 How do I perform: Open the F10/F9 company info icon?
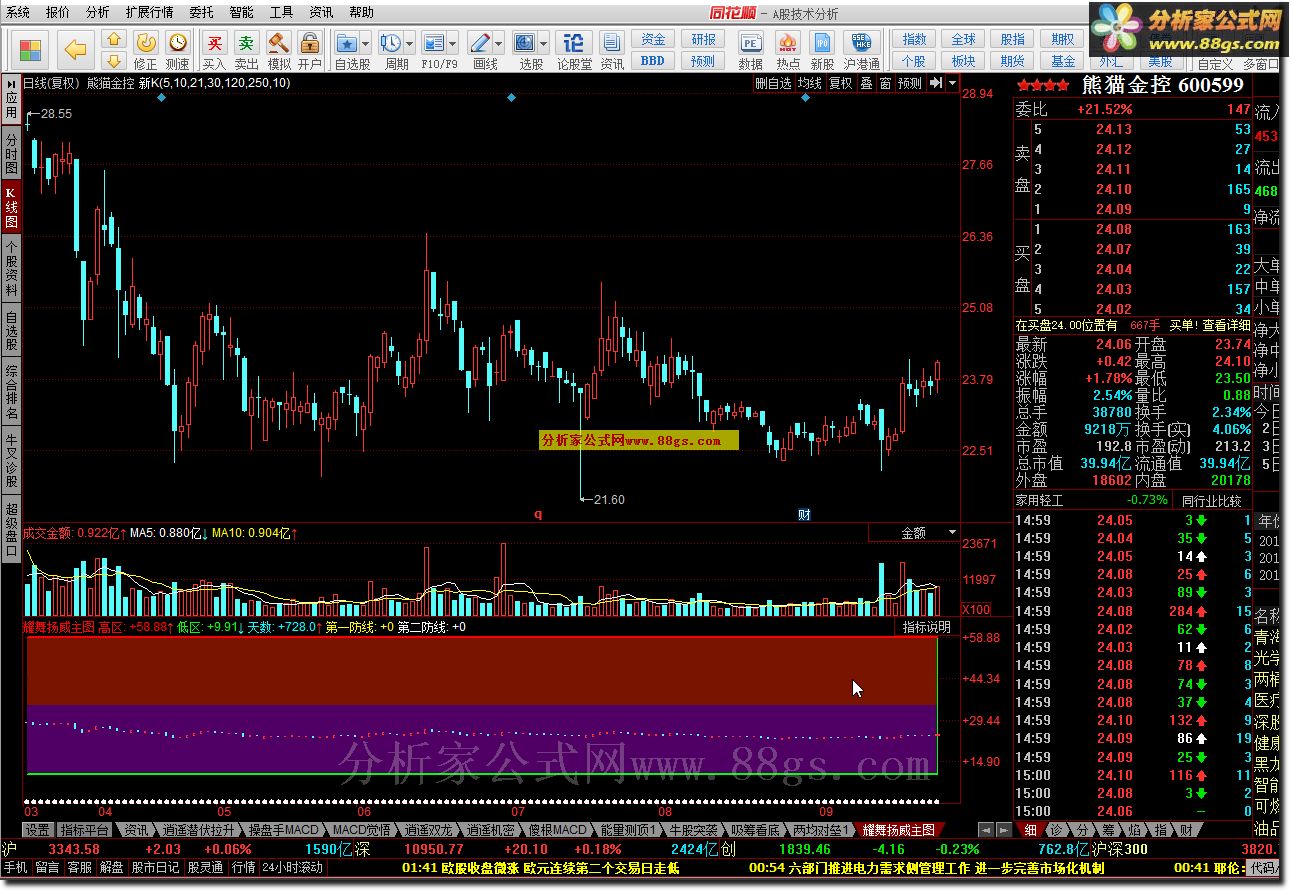pyautogui.click(x=433, y=43)
